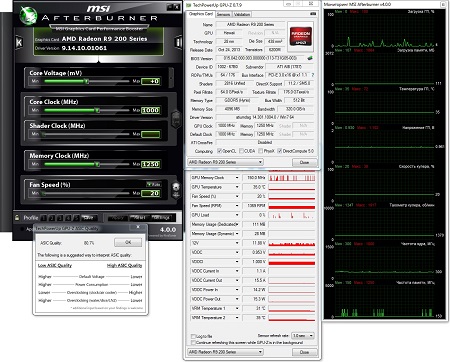Select profile slot 5

tap(76, 218)
